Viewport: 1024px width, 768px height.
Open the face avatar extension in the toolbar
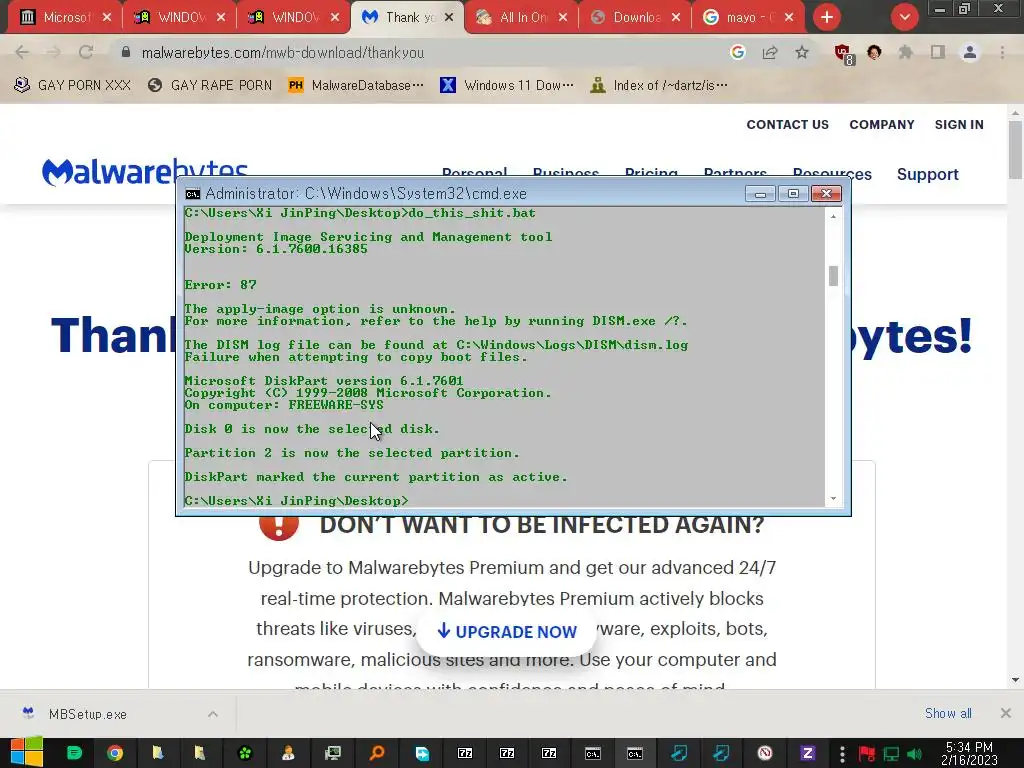point(874,52)
